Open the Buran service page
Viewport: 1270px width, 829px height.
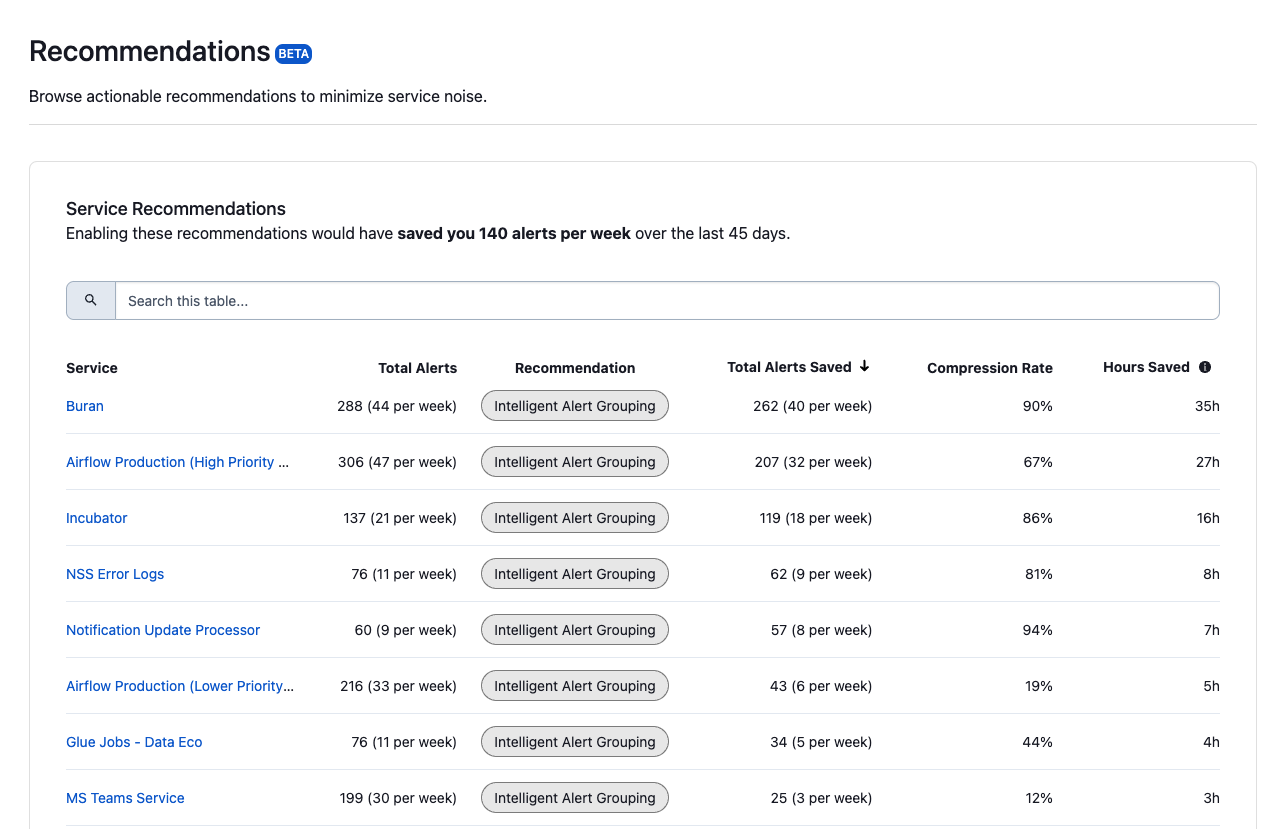coord(84,406)
